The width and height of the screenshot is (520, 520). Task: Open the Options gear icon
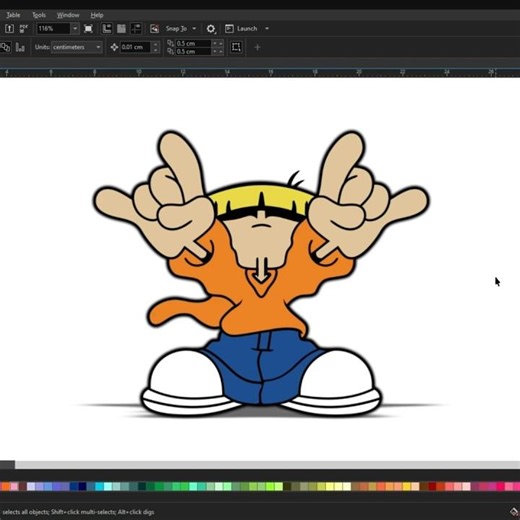pos(211,29)
